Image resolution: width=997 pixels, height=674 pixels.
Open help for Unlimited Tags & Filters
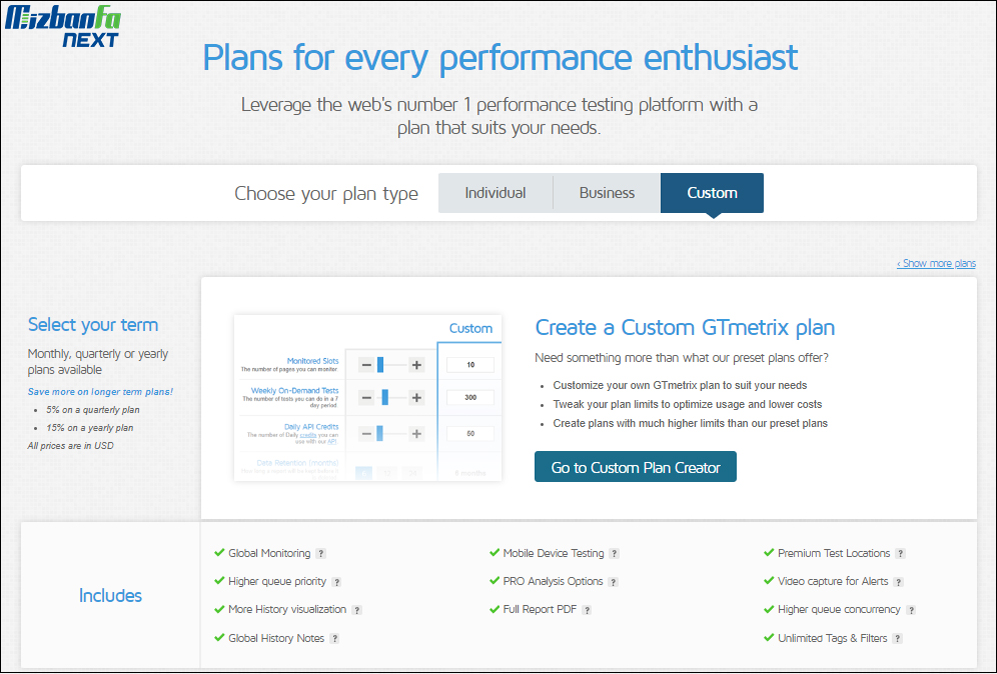point(897,638)
